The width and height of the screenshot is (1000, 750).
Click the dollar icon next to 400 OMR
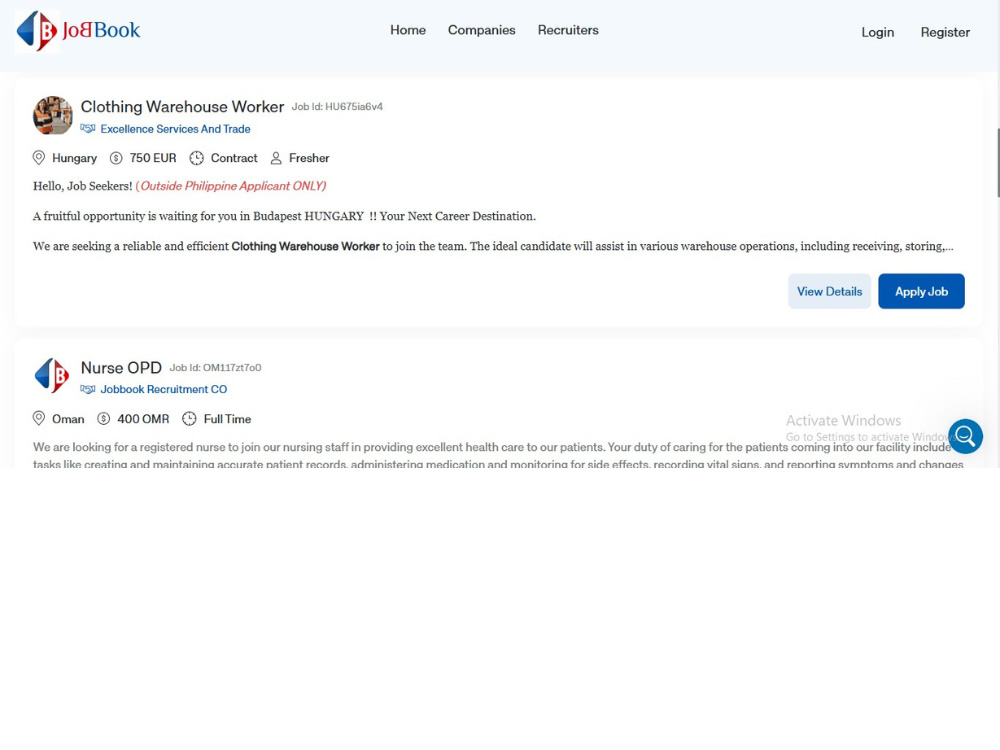pyautogui.click(x=103, y=418)
